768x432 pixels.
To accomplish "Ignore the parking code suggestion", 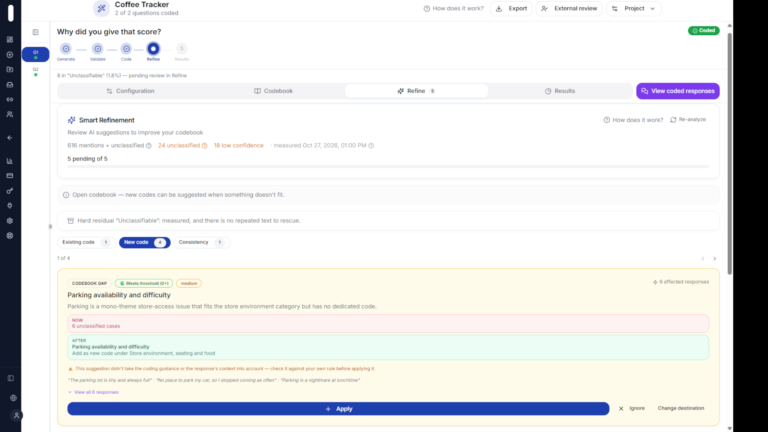I will (632, 408).
